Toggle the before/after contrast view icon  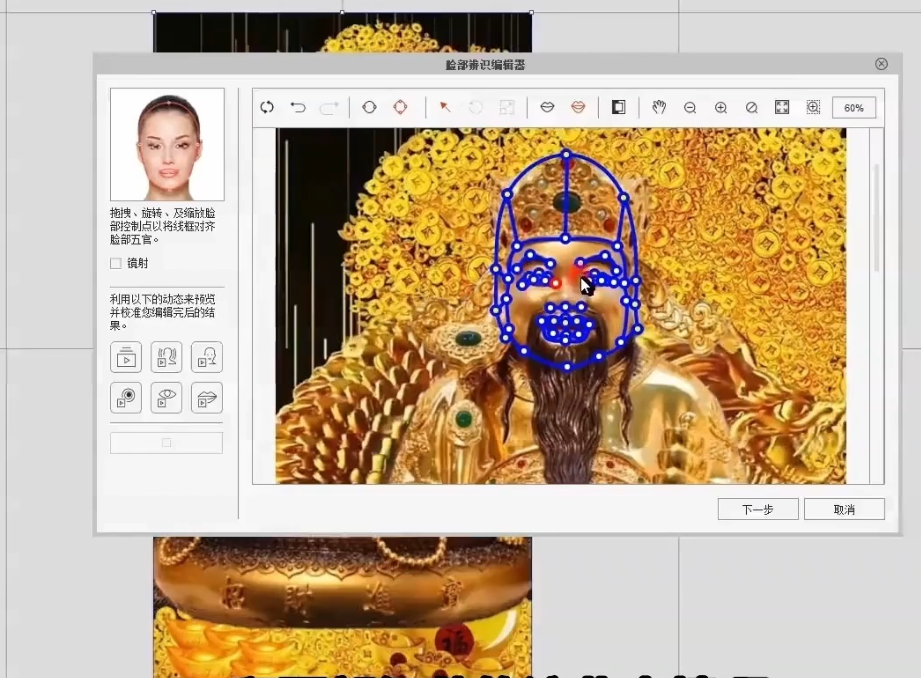618,108
